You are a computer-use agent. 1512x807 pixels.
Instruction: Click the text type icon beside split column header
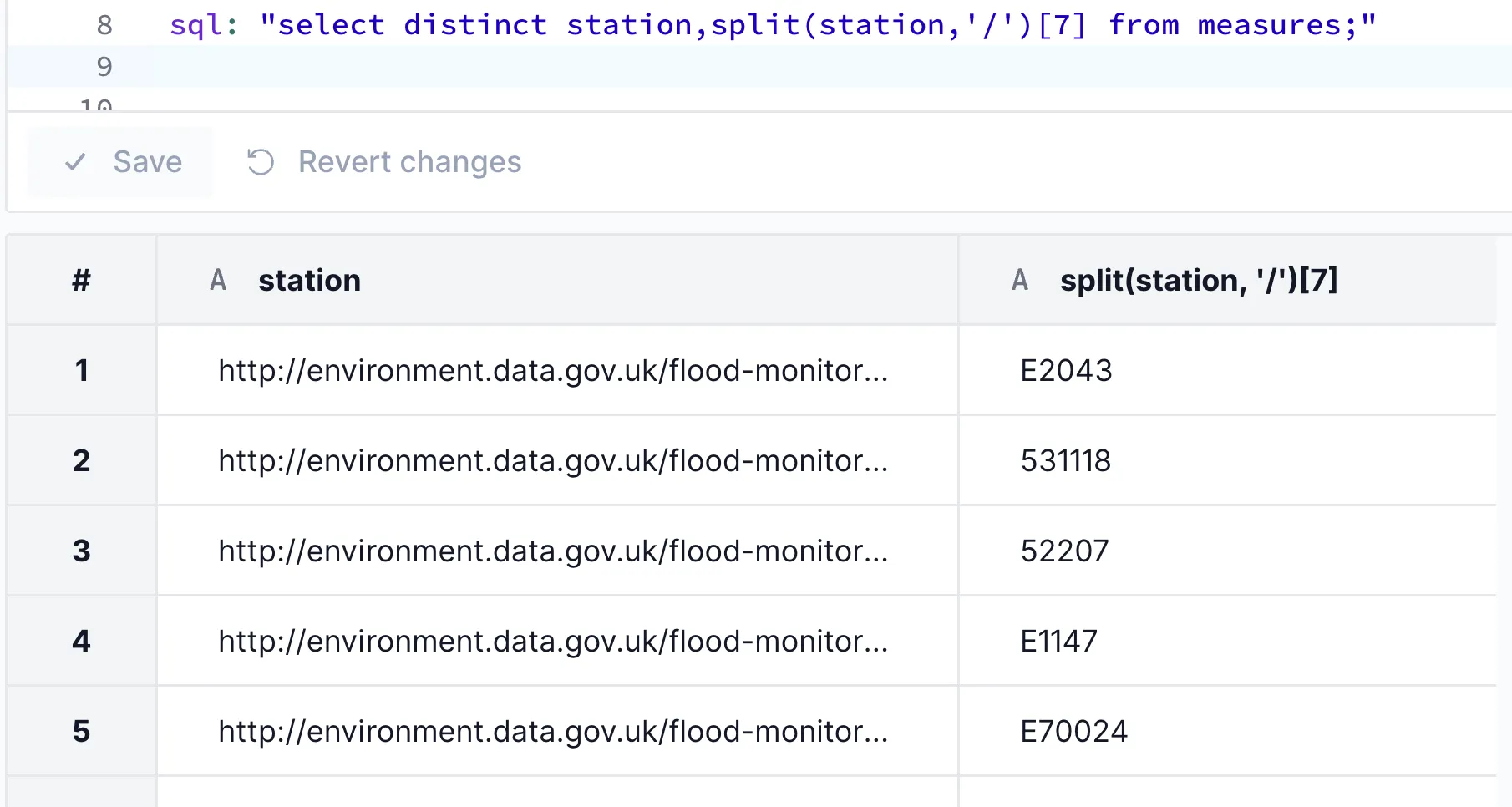click(x=1019, y=281)
